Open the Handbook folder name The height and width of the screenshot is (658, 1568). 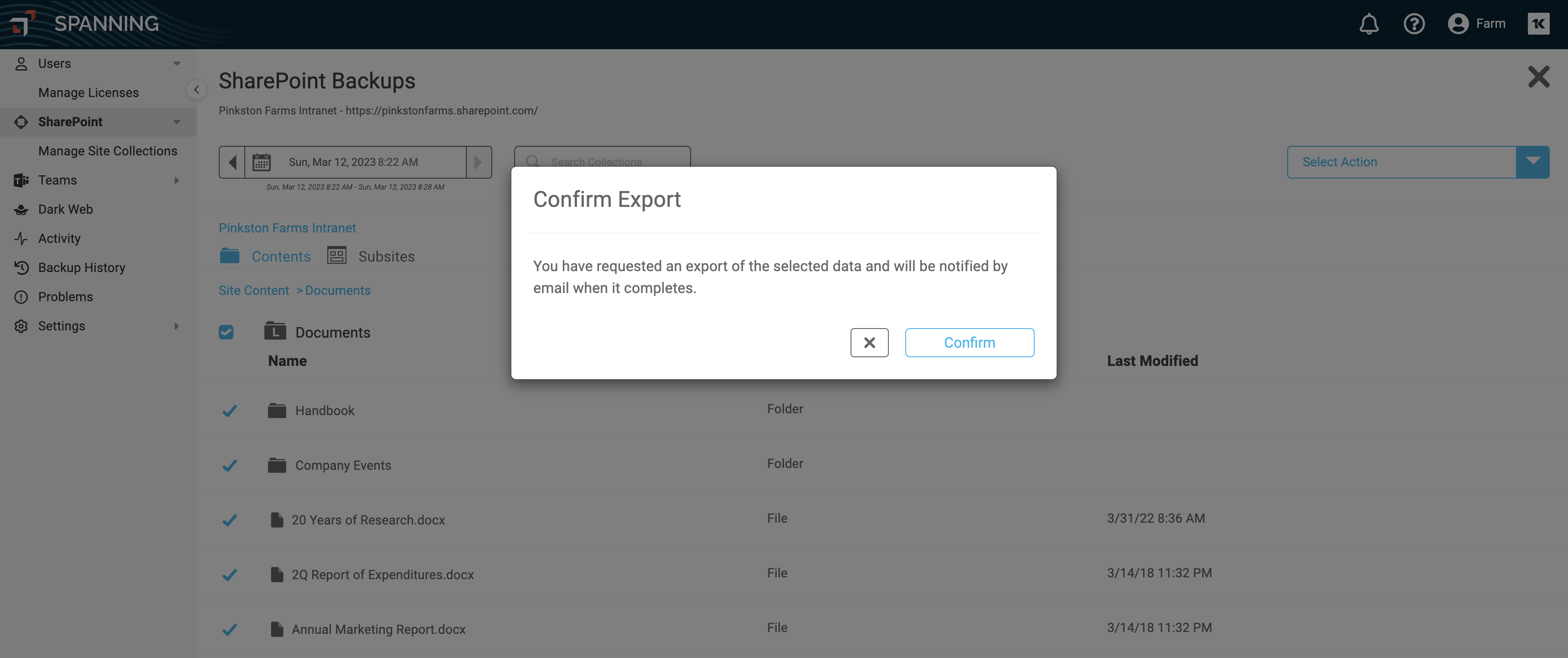click(325, 410)
